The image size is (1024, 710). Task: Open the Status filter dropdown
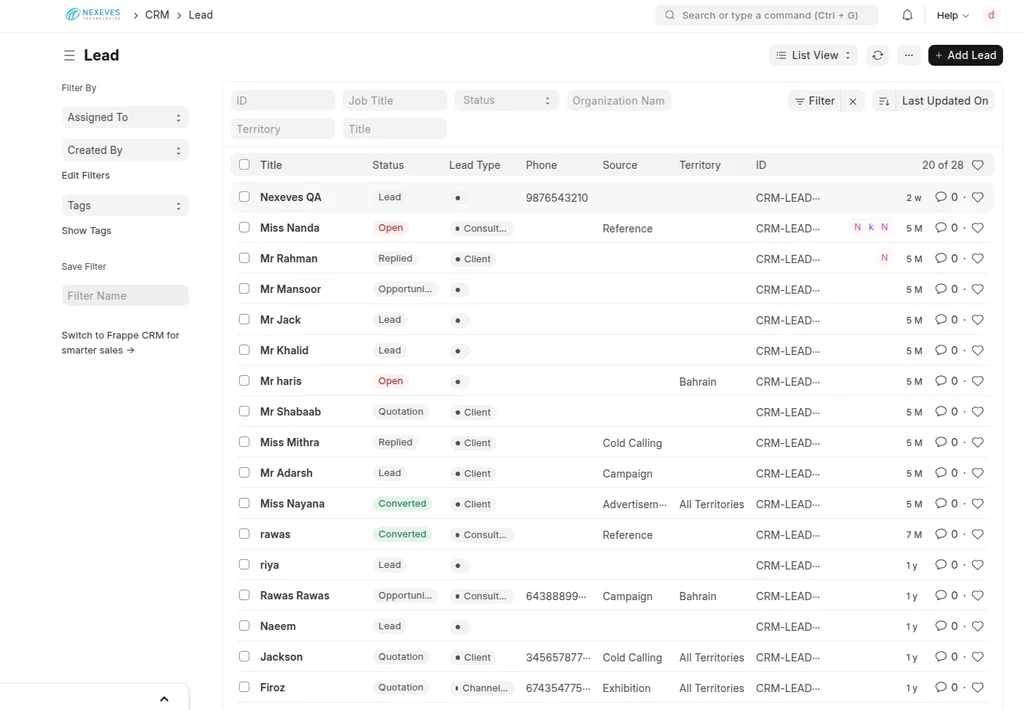pyautogui.click(x=507, y=101)
